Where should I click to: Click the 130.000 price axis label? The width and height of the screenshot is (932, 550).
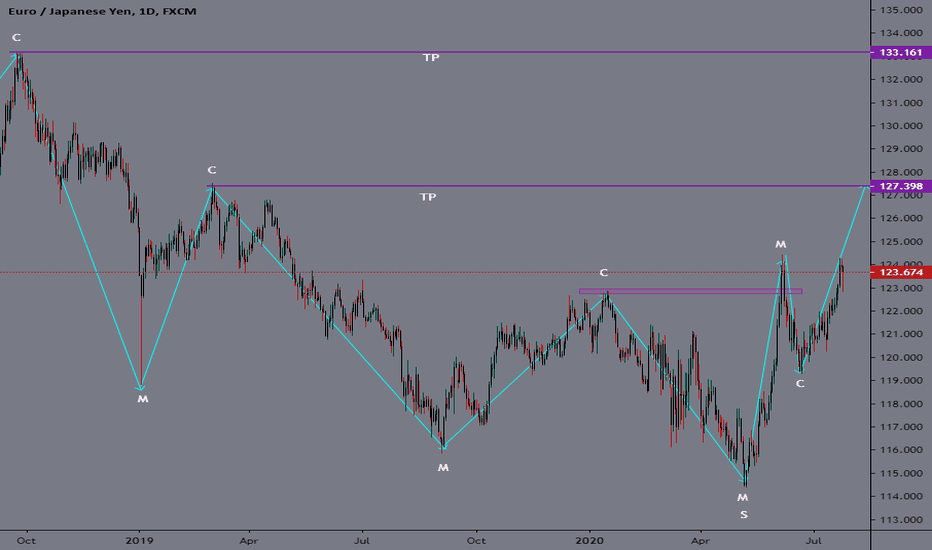click(x=901, y=126)
